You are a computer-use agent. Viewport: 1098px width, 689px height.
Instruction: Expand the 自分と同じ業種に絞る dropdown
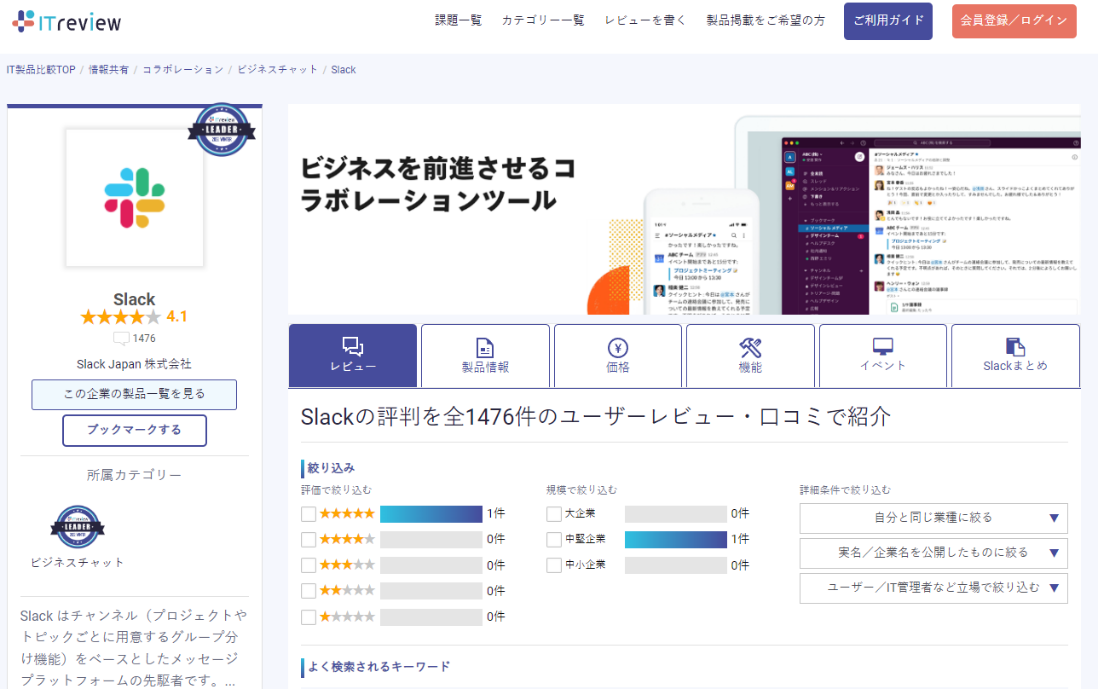point(933,518)
